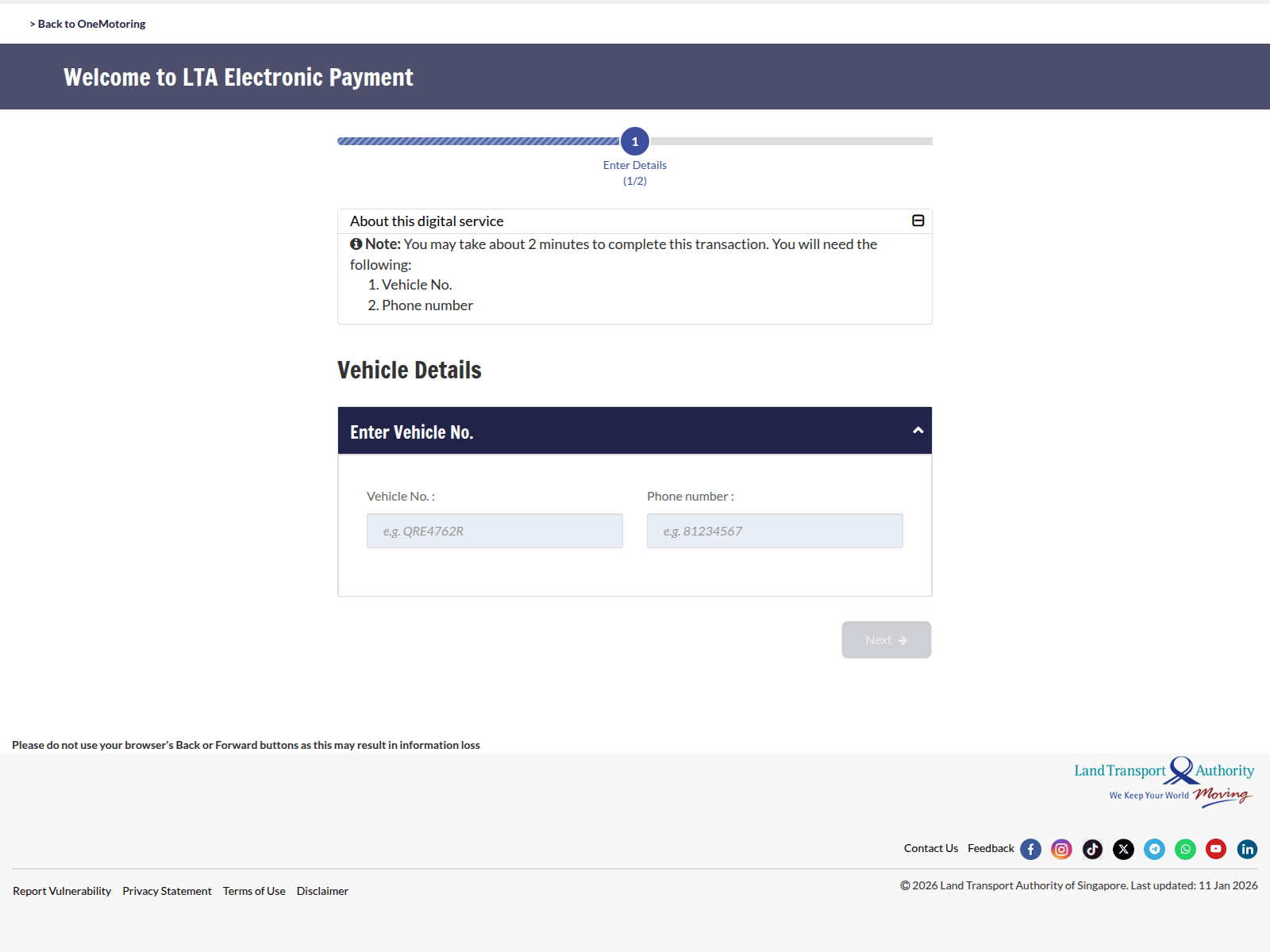Open the Feedback link
Viewport: 1270px width, 952px height.
[x=991, y=848]
